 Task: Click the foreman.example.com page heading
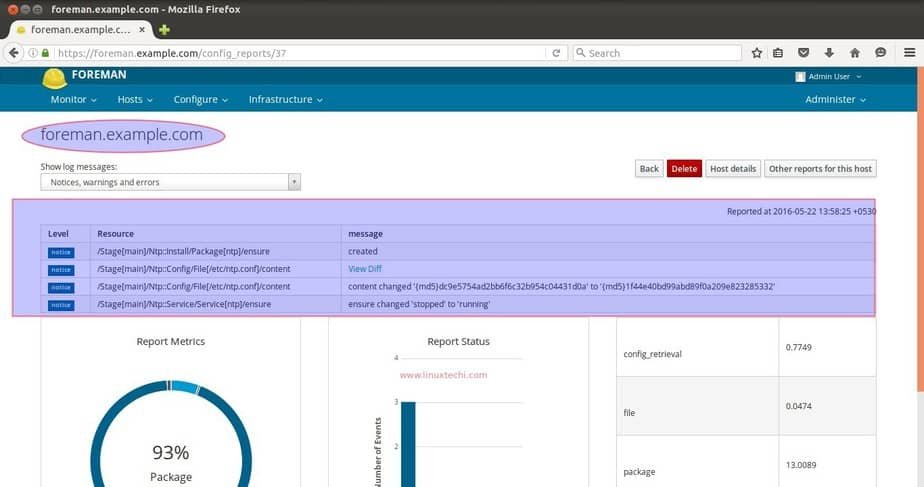[121, 135]
